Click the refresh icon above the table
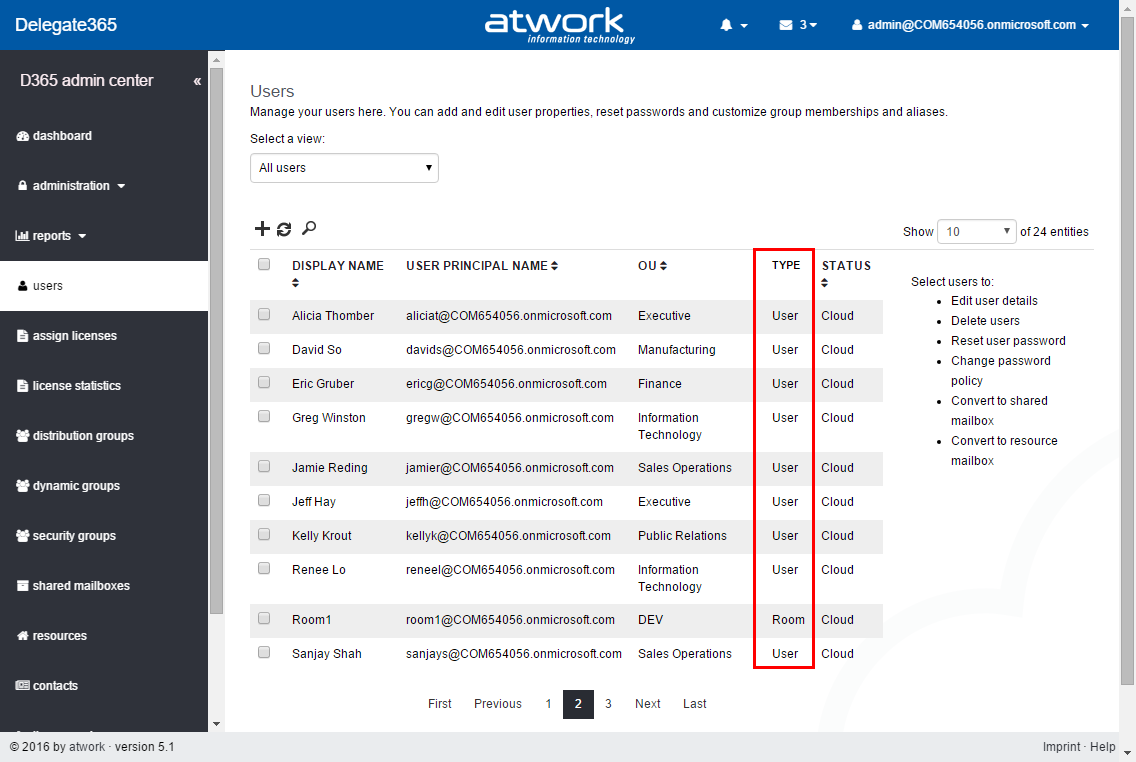This screenshot has width=1136, height=762. point(284,229)
